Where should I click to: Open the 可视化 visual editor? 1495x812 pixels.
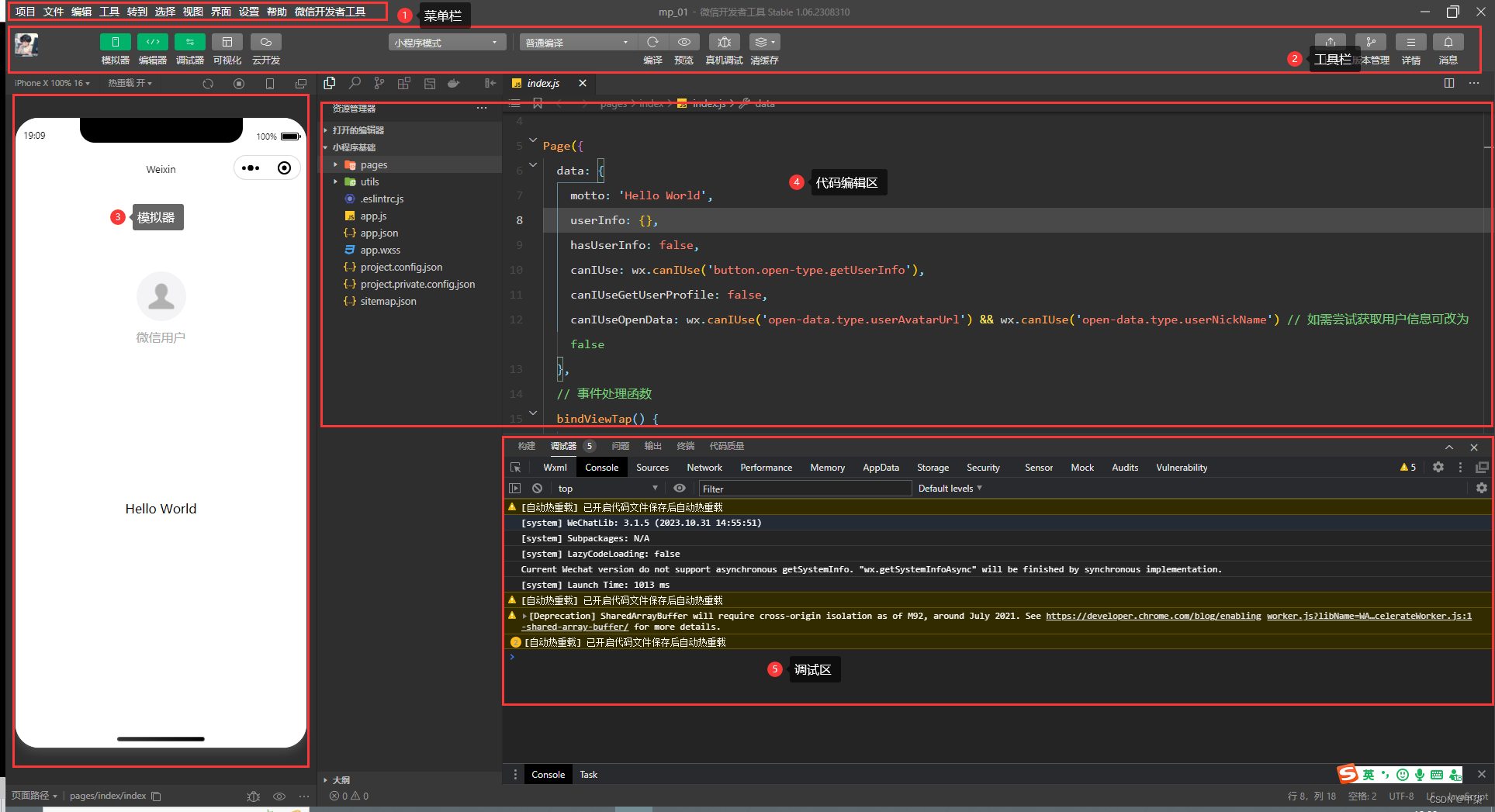click(x=227, y=42)
